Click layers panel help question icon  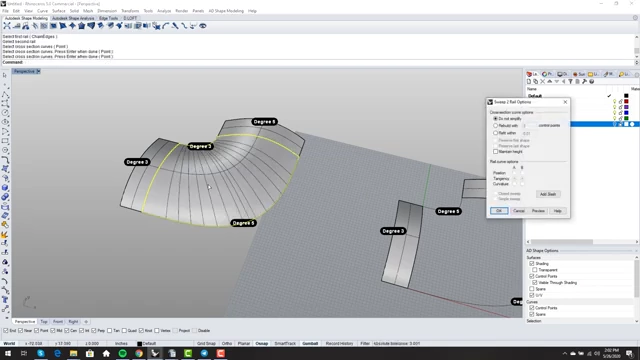pyautogui.click(x=591, y=82)
